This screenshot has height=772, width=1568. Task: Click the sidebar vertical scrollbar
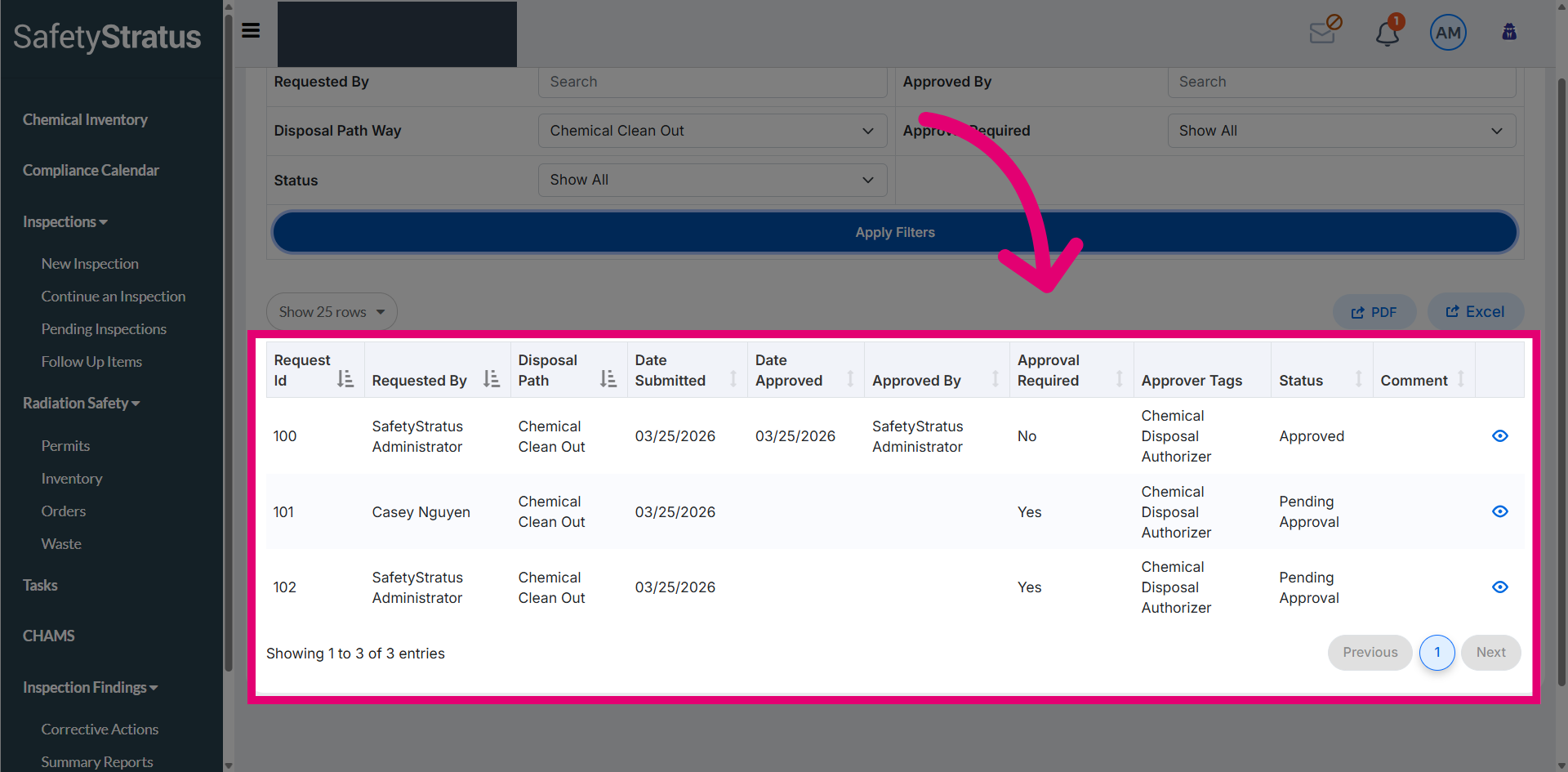coord(229,343)
